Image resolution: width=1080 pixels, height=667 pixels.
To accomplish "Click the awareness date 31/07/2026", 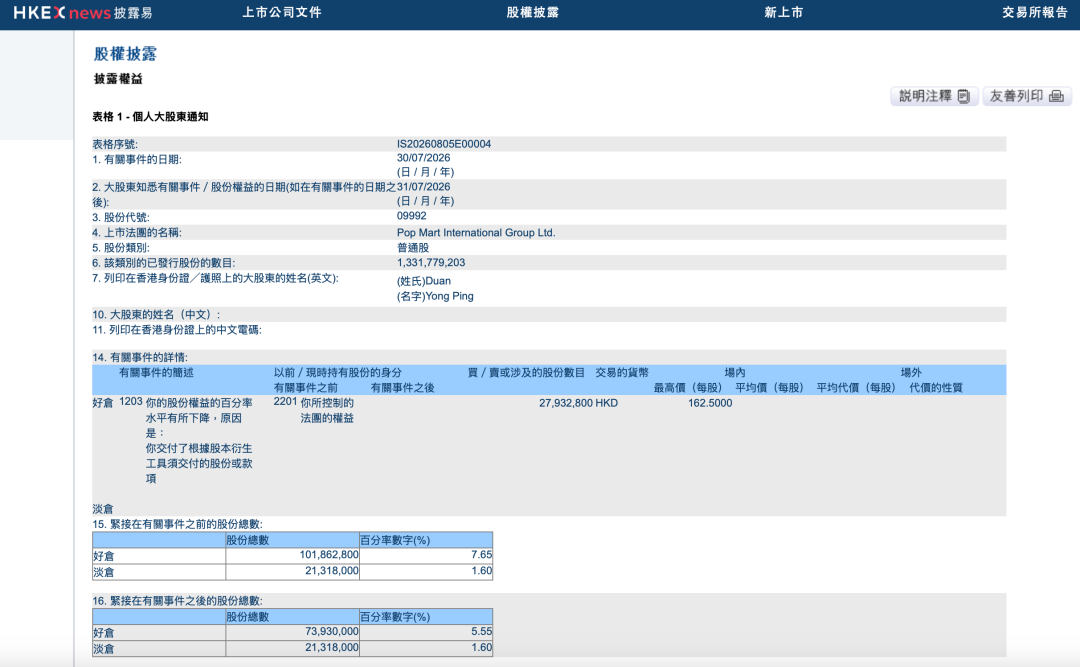I will pos(423,187).
